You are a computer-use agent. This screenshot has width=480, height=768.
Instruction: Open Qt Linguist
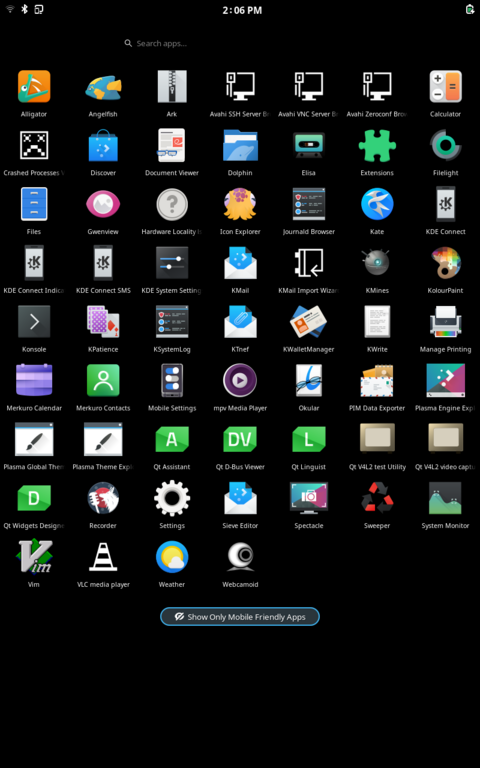309,439
